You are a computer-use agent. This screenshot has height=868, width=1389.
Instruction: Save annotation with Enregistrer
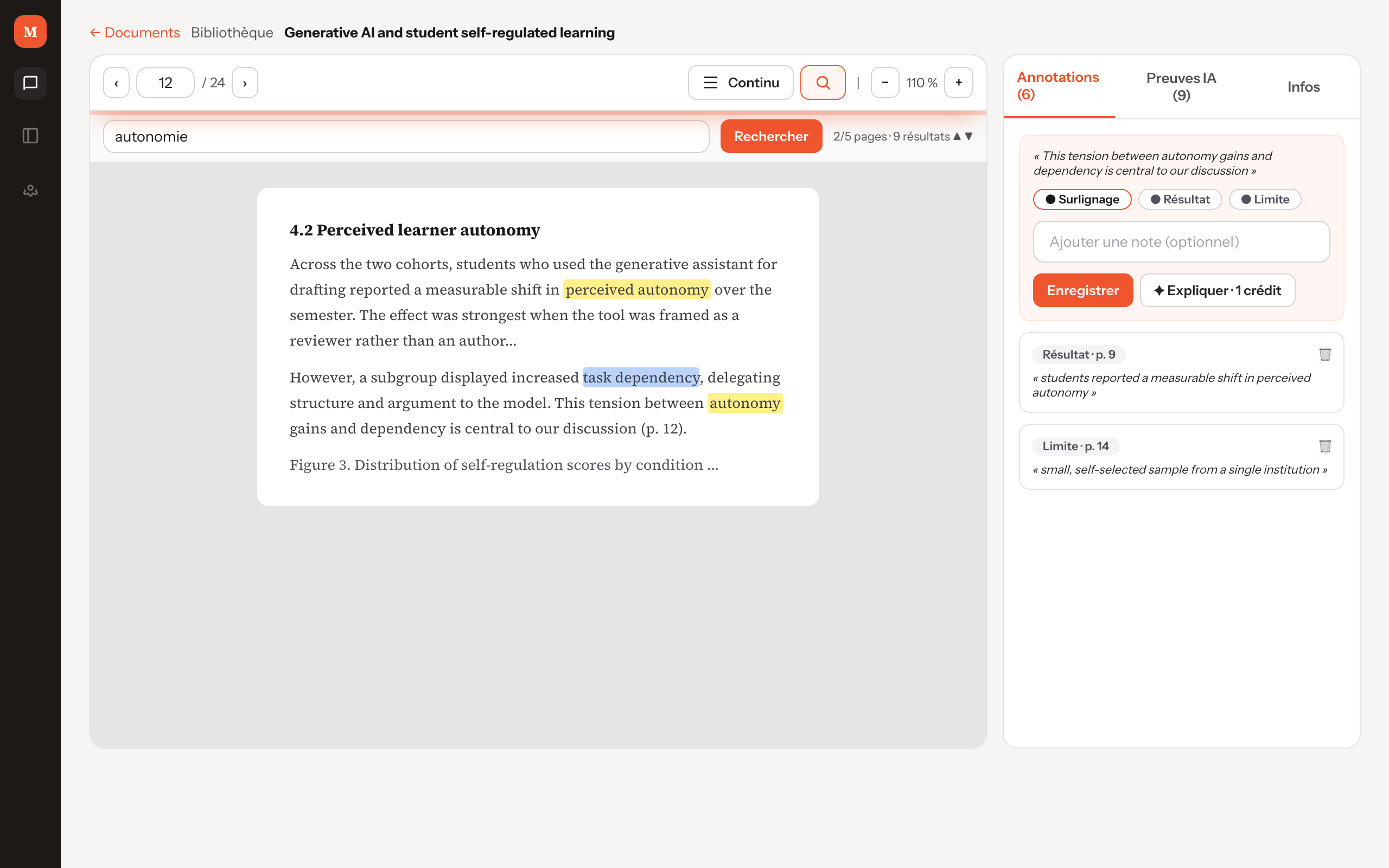[1082, 290]
